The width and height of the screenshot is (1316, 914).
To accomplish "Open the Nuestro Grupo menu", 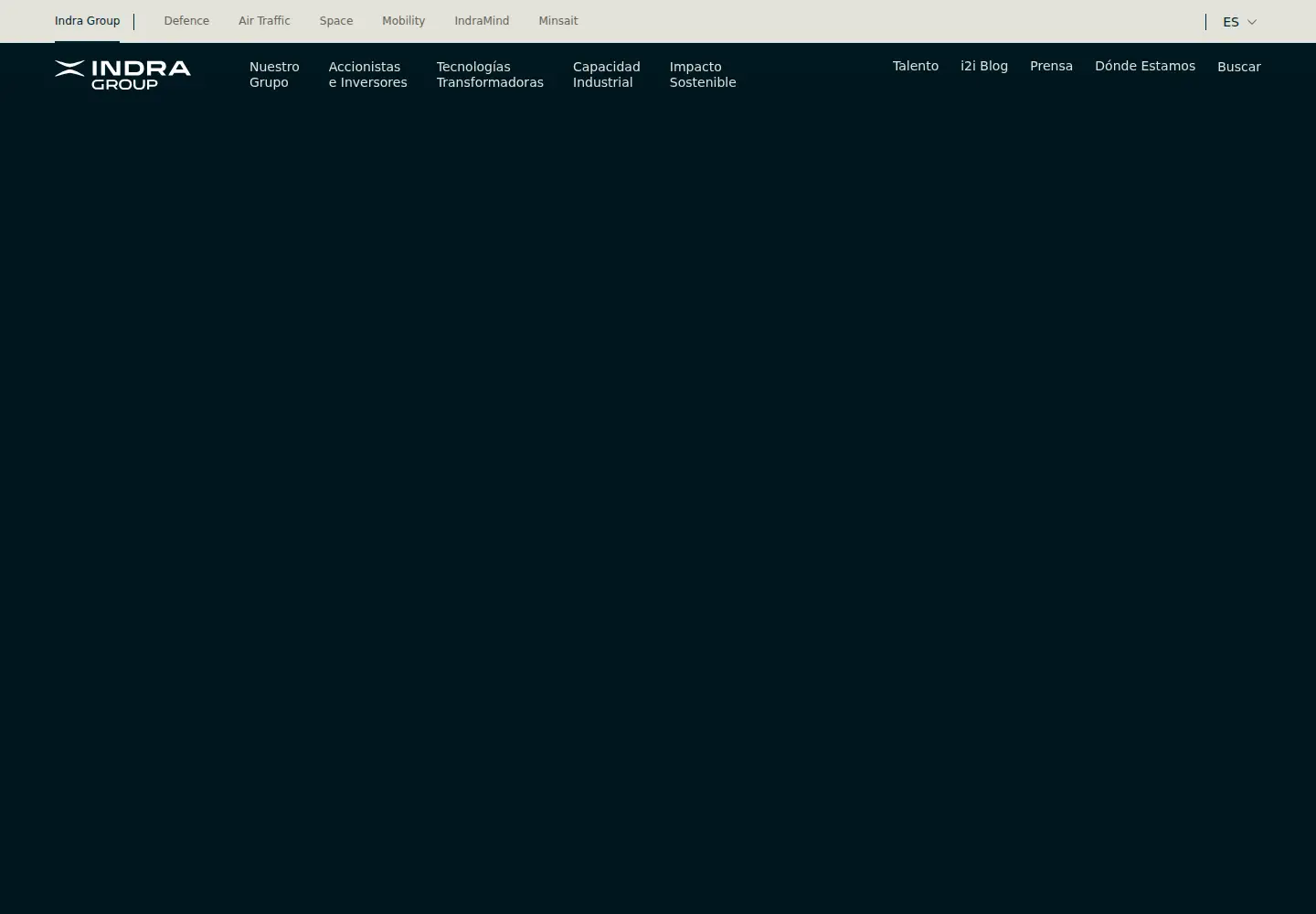I will click(274, 74).
